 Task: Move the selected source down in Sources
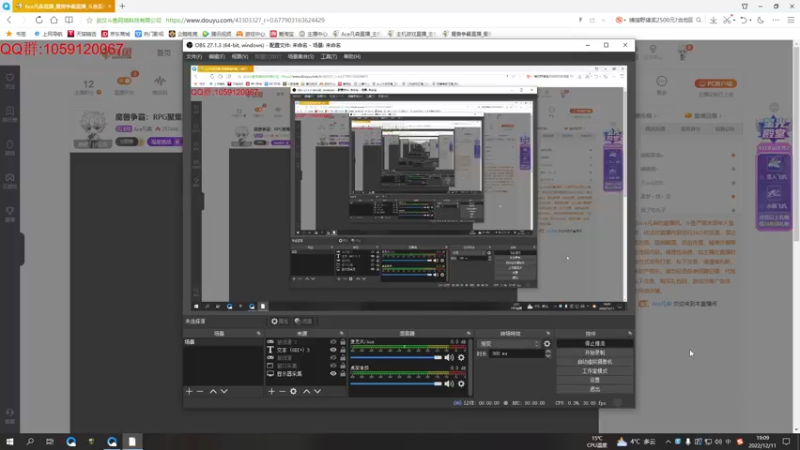(x=317, y=391)
